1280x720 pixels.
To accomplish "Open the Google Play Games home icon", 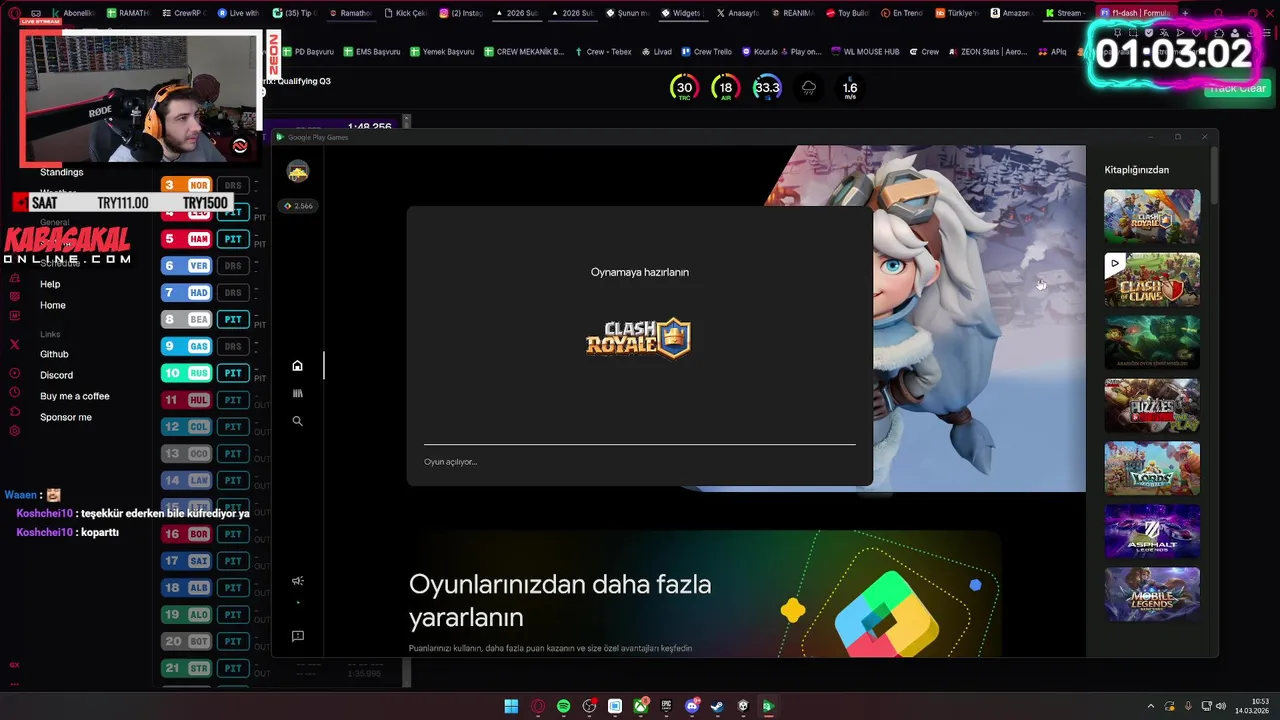I will click(x=297, y=366).
